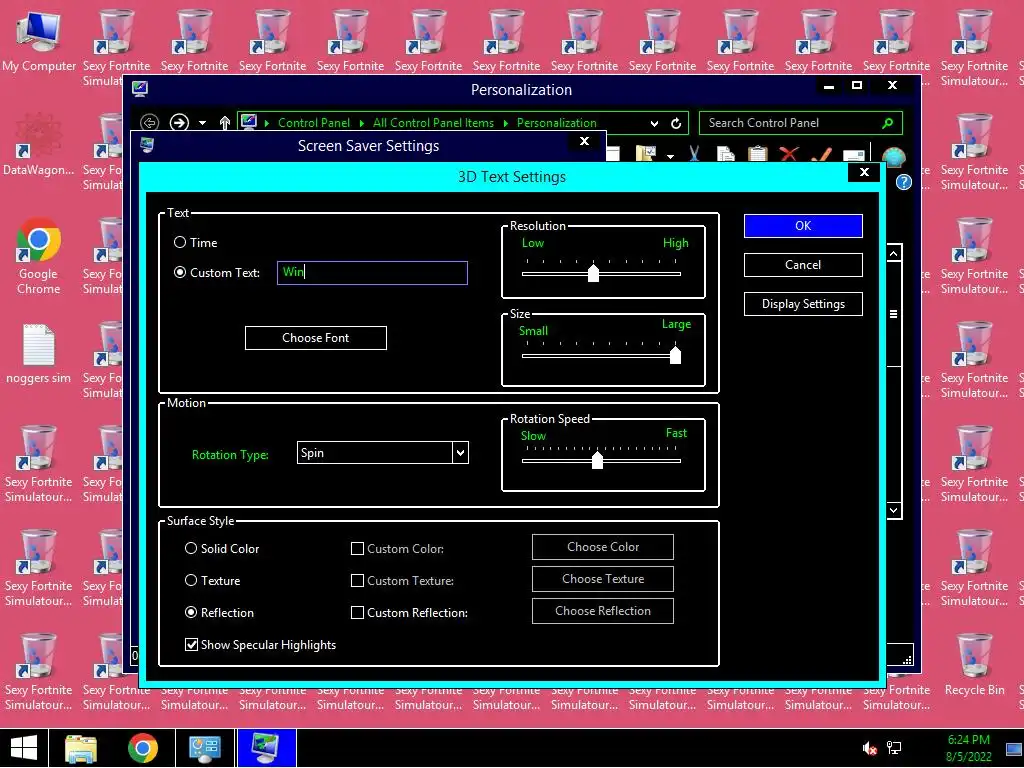The height and width of the screenshot is (768, 1024).
Task: Click globe shell icon in Personalization toolbar
Action: click(893, 157)
